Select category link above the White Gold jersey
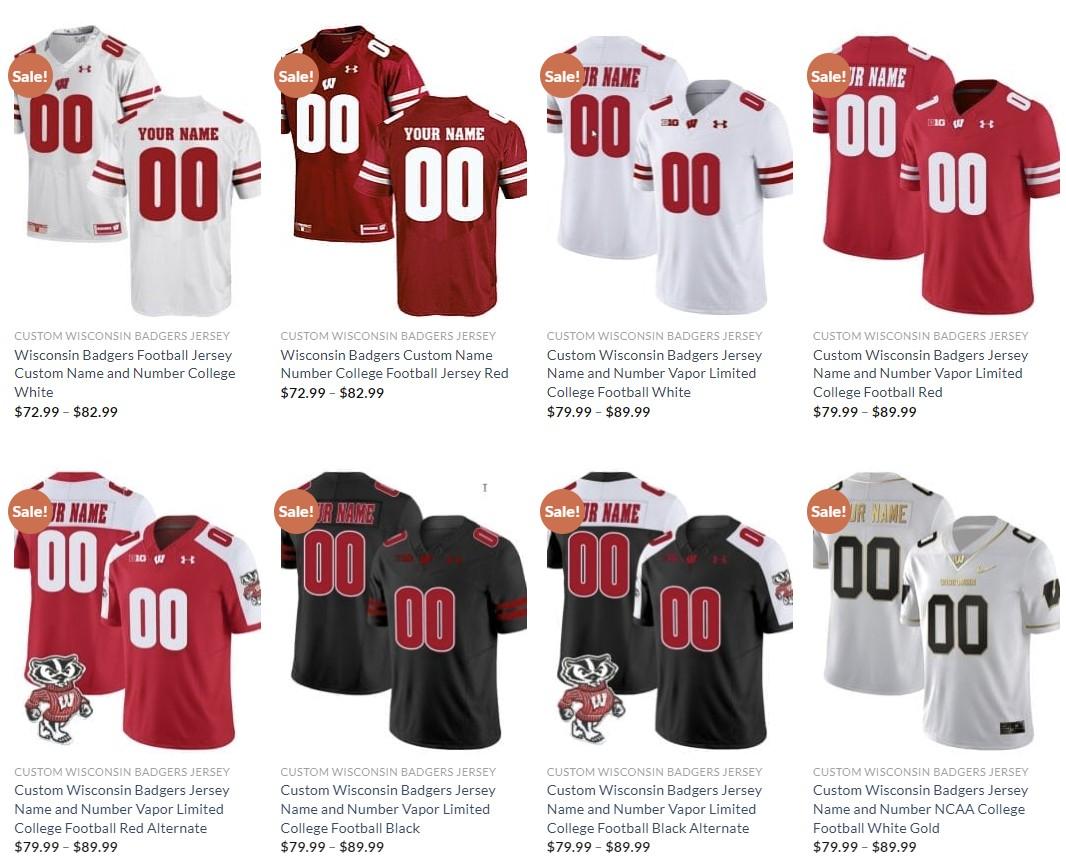This screenshot has width=1066, height=862. (921, 772)
